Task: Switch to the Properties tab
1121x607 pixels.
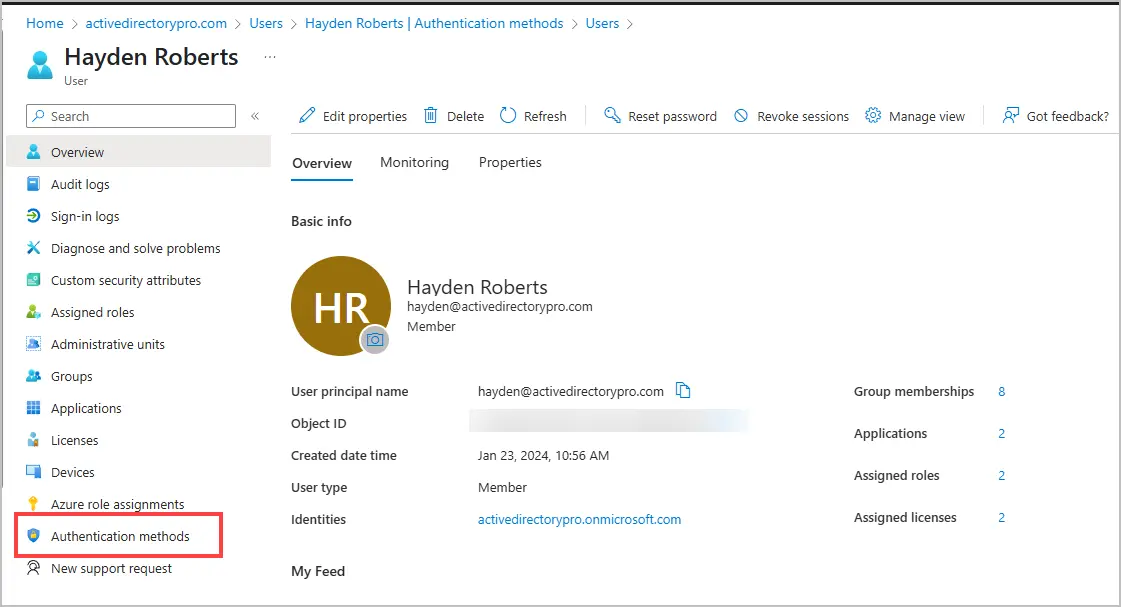Action: (x=510, y=162)
